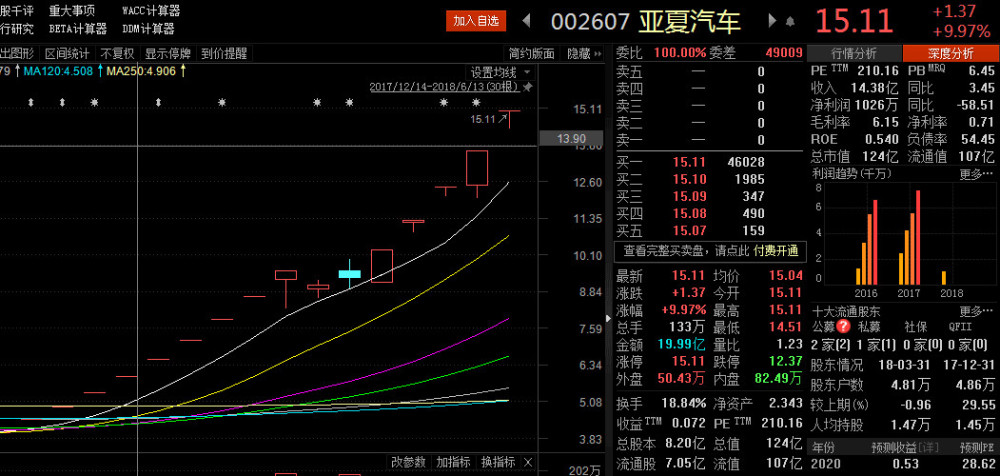
Task: Click the star event marker above the cyan candle
Action: [x=349, y=102]
